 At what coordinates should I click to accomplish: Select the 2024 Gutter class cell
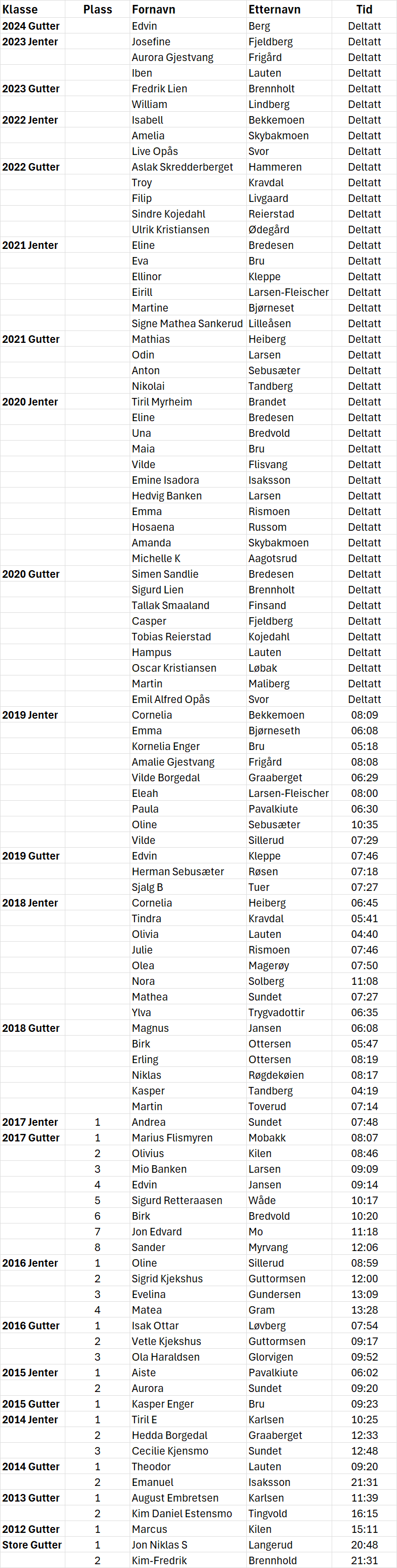tap(31, 26)
